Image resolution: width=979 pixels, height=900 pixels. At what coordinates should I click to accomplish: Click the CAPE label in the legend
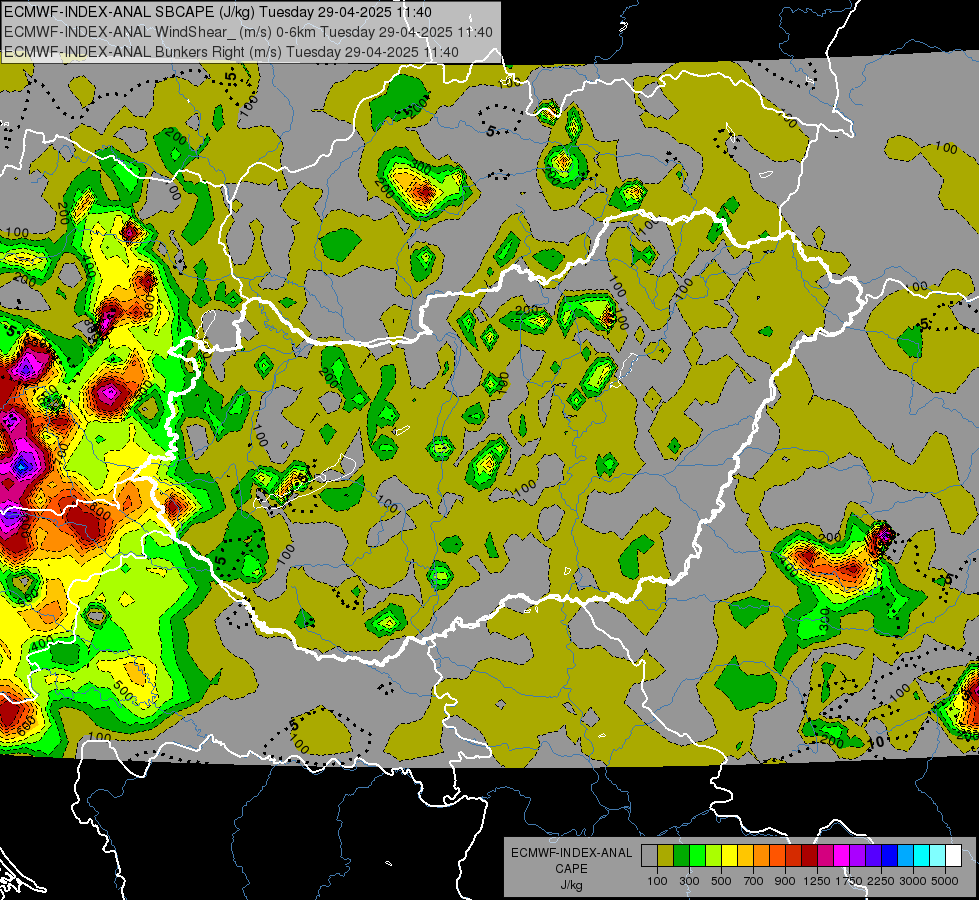[571, 869]
